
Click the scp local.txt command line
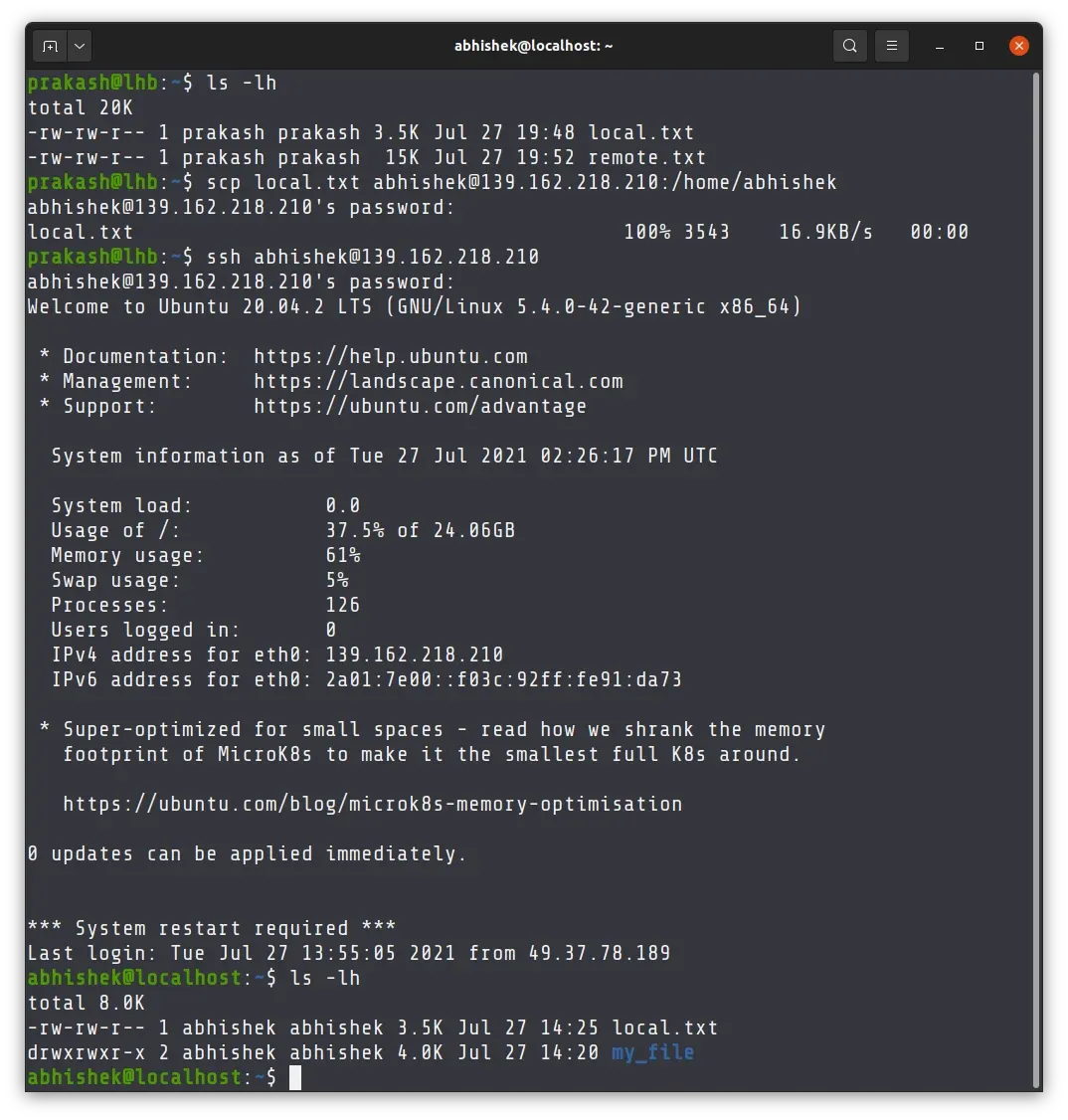[x=521, y=182]
